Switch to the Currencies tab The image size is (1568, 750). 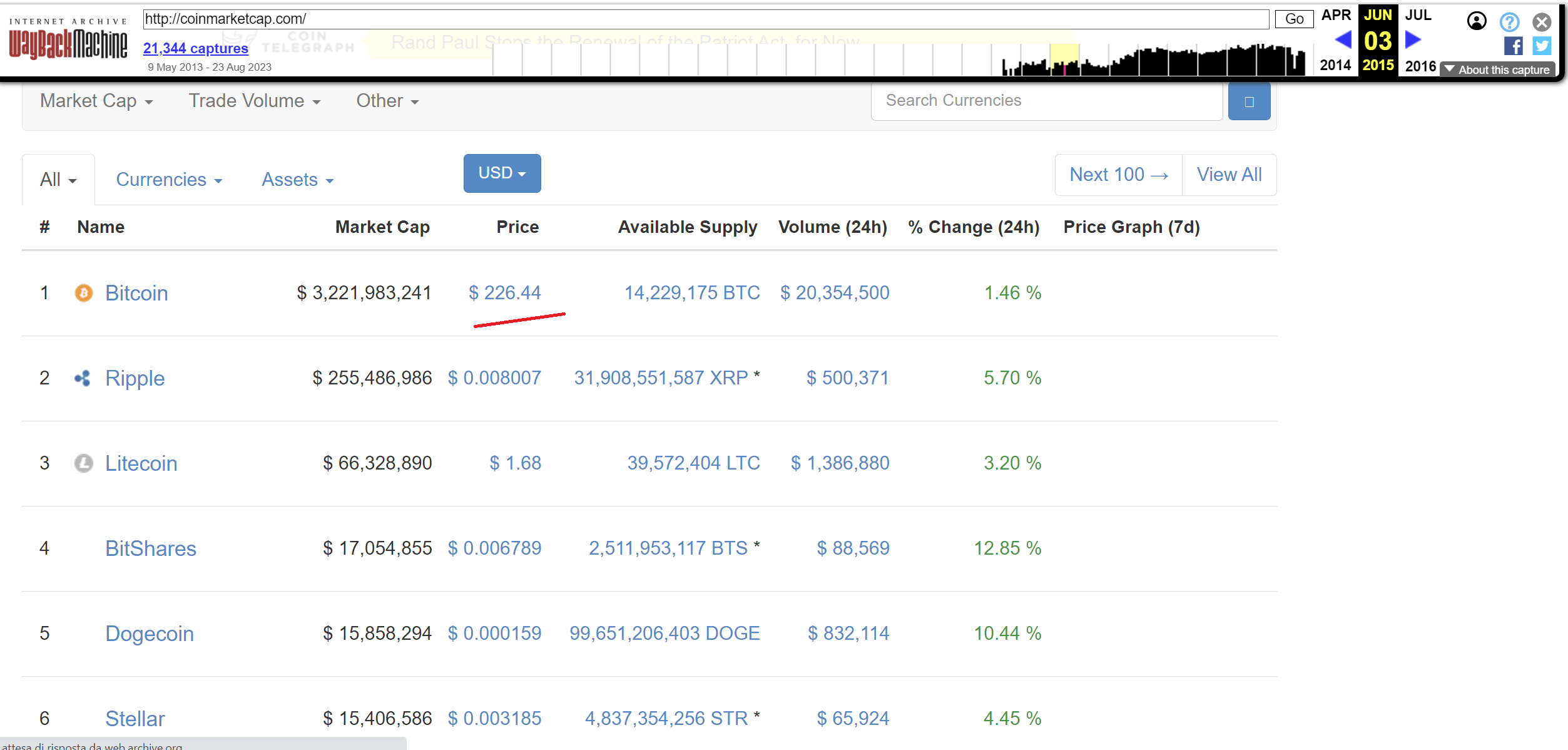169,180
